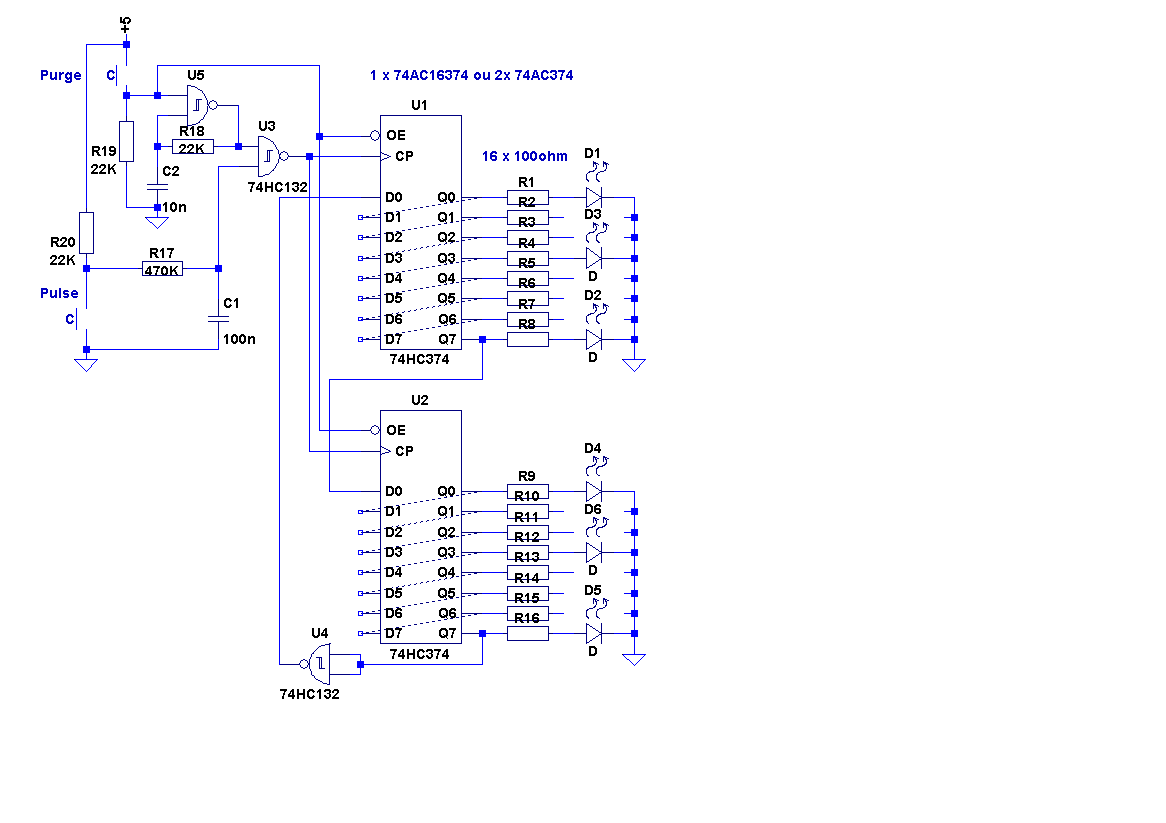The height and width of the screenshot is (823, 1166).
Task: Select the U5 Schmitt NAND gate symbol
Action: click(202, 105)
